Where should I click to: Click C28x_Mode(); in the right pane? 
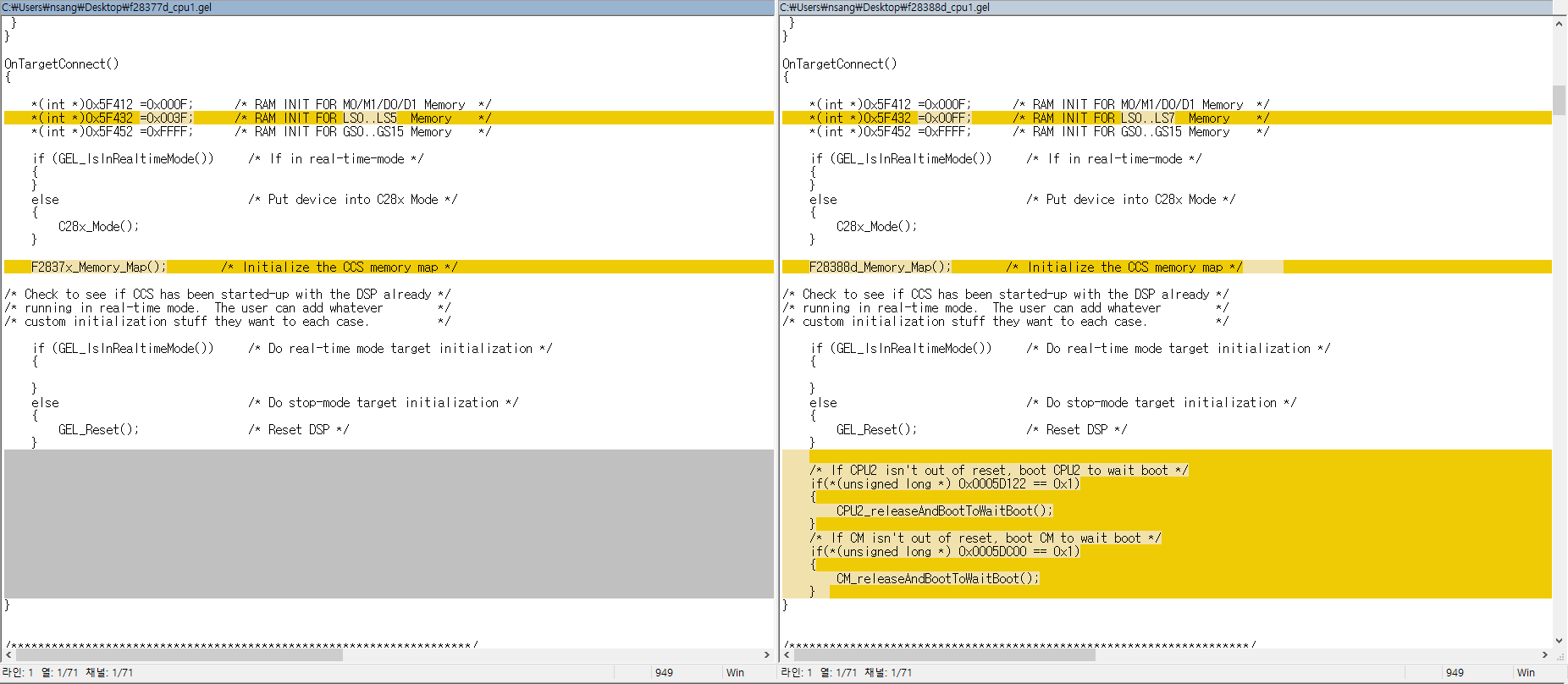tap(876, 227)
